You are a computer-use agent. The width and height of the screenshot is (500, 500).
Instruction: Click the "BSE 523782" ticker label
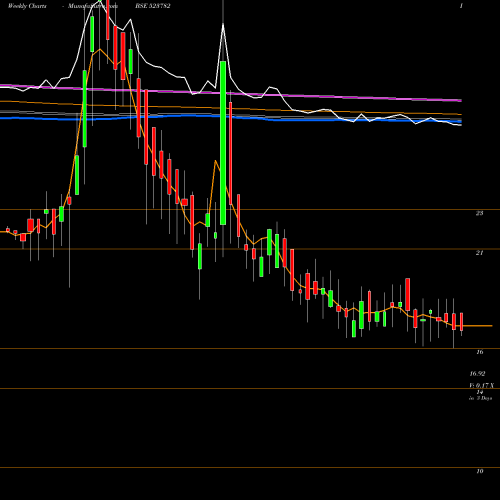click(x=153, y=6)
